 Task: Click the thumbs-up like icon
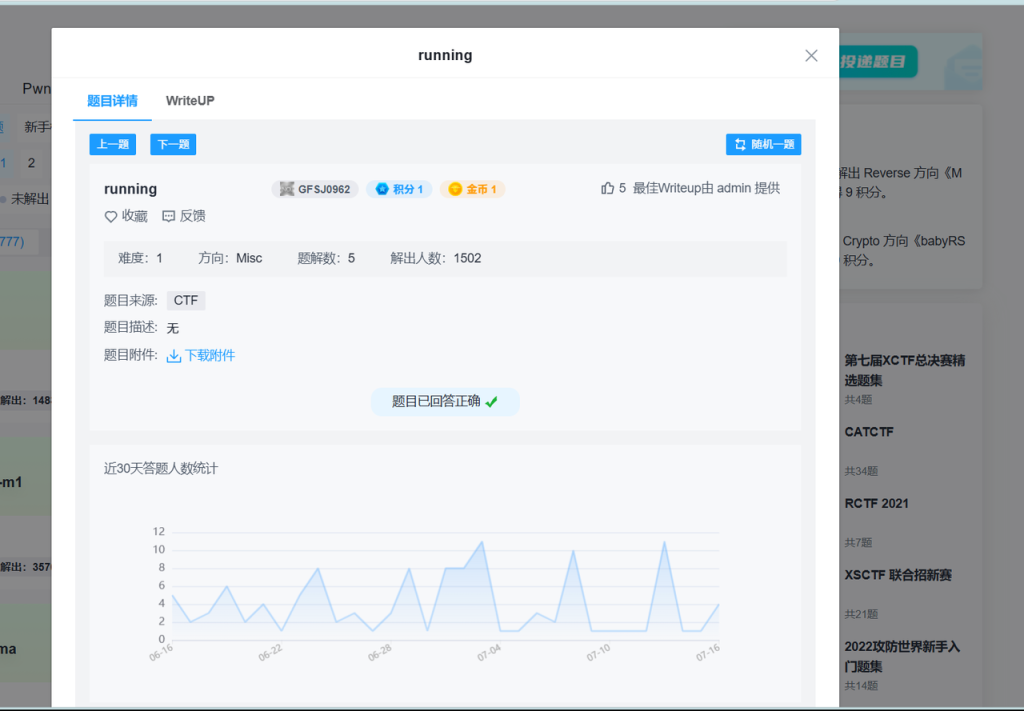[607, 188]
